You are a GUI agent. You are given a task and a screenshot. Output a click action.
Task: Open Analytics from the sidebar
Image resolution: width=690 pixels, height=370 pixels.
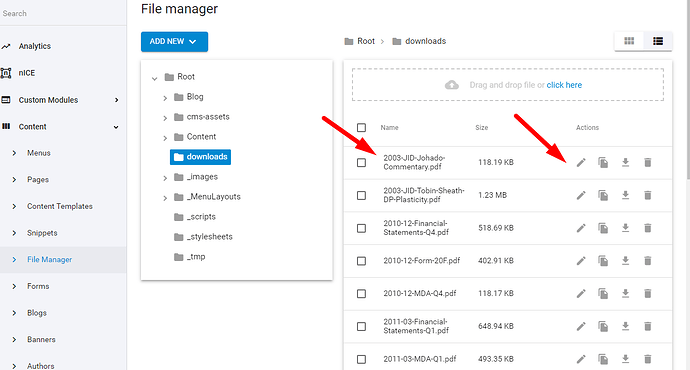pos(35,46)
